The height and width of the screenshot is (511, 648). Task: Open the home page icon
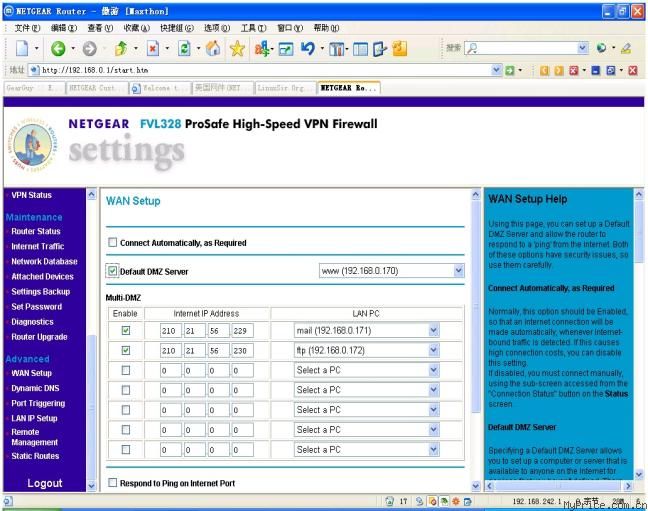[x=213, y=49]
